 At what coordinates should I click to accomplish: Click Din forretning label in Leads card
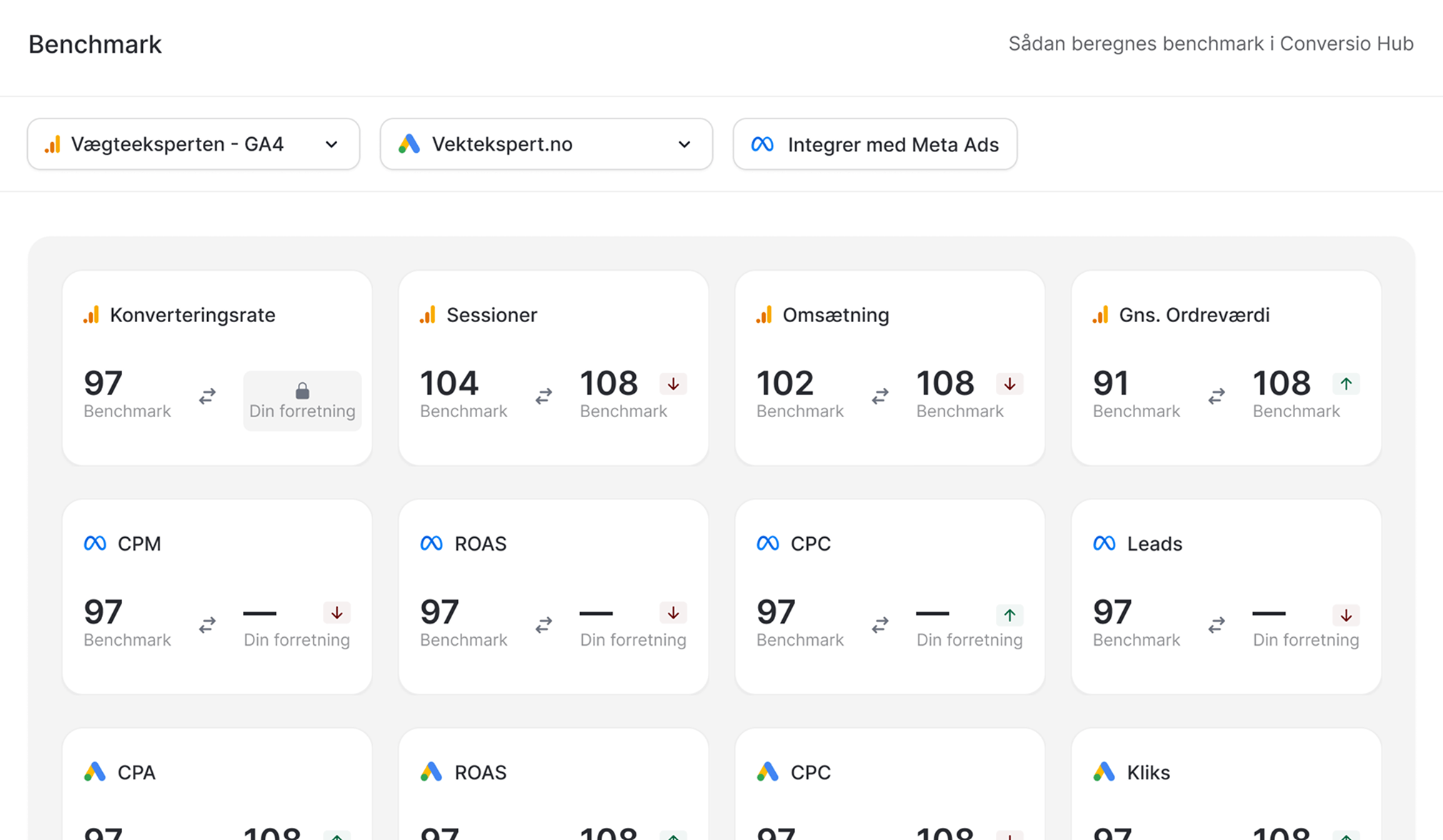[1306, 640]
